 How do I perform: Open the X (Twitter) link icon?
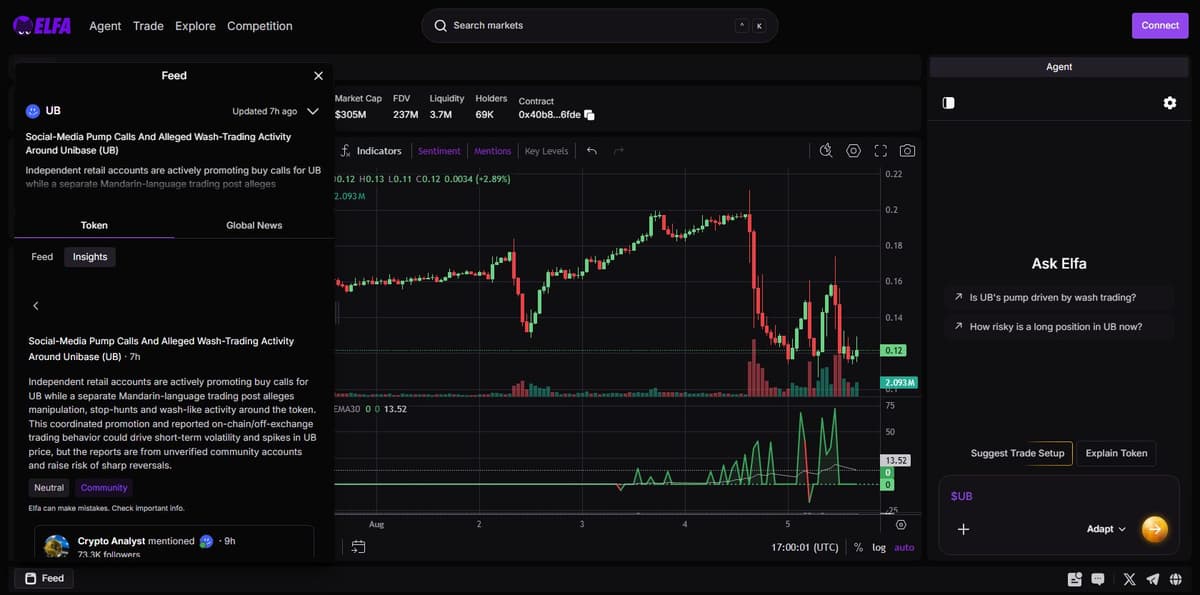pyautogui.click(x=1130, y=579)
